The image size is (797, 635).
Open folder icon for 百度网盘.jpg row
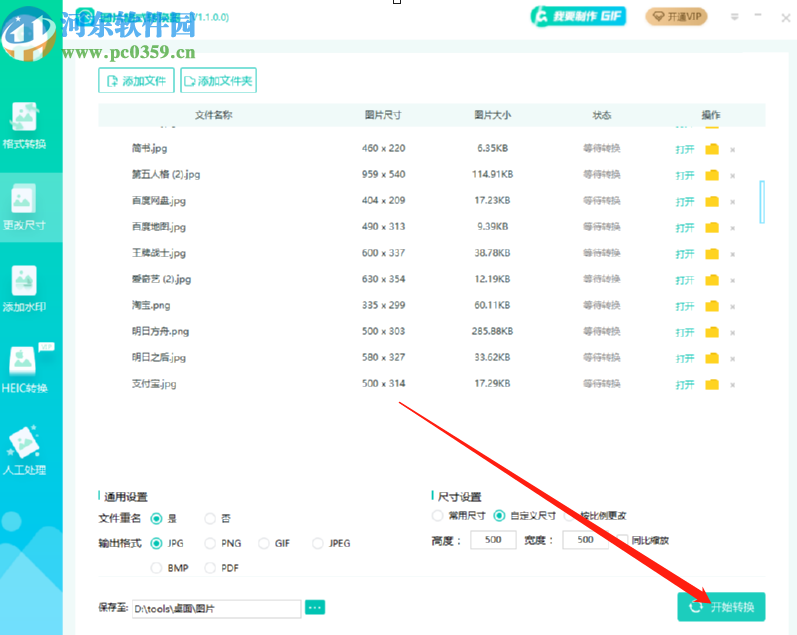(712, 201)
